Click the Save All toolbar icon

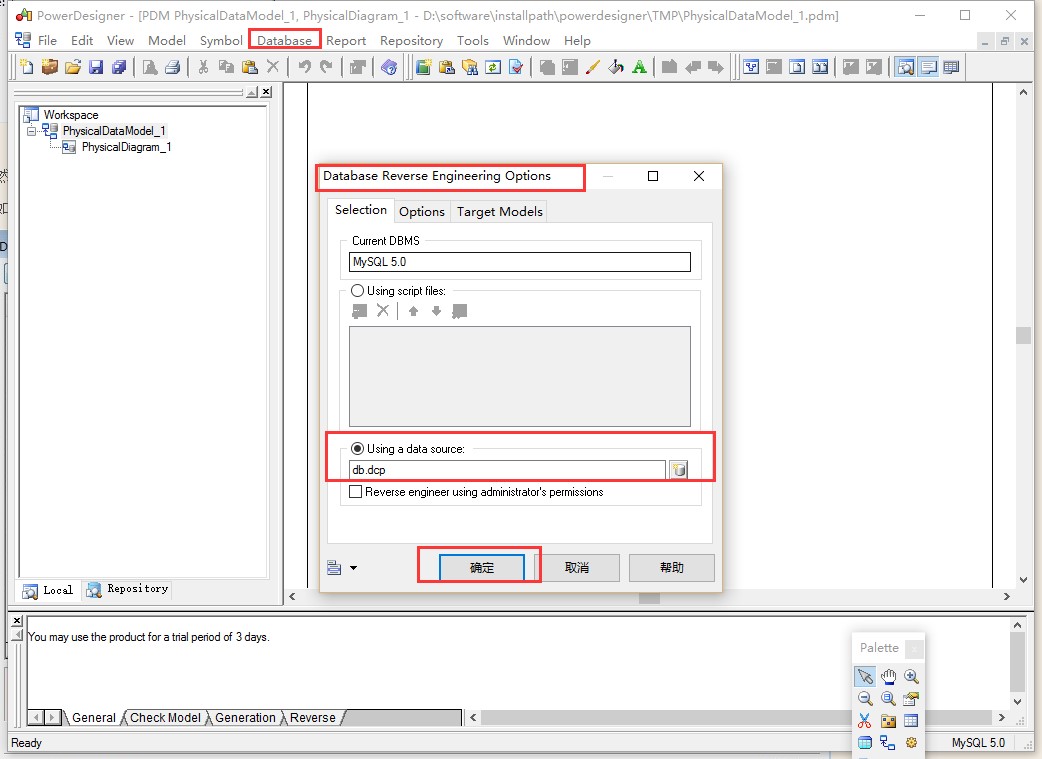(x=119, y=66)
